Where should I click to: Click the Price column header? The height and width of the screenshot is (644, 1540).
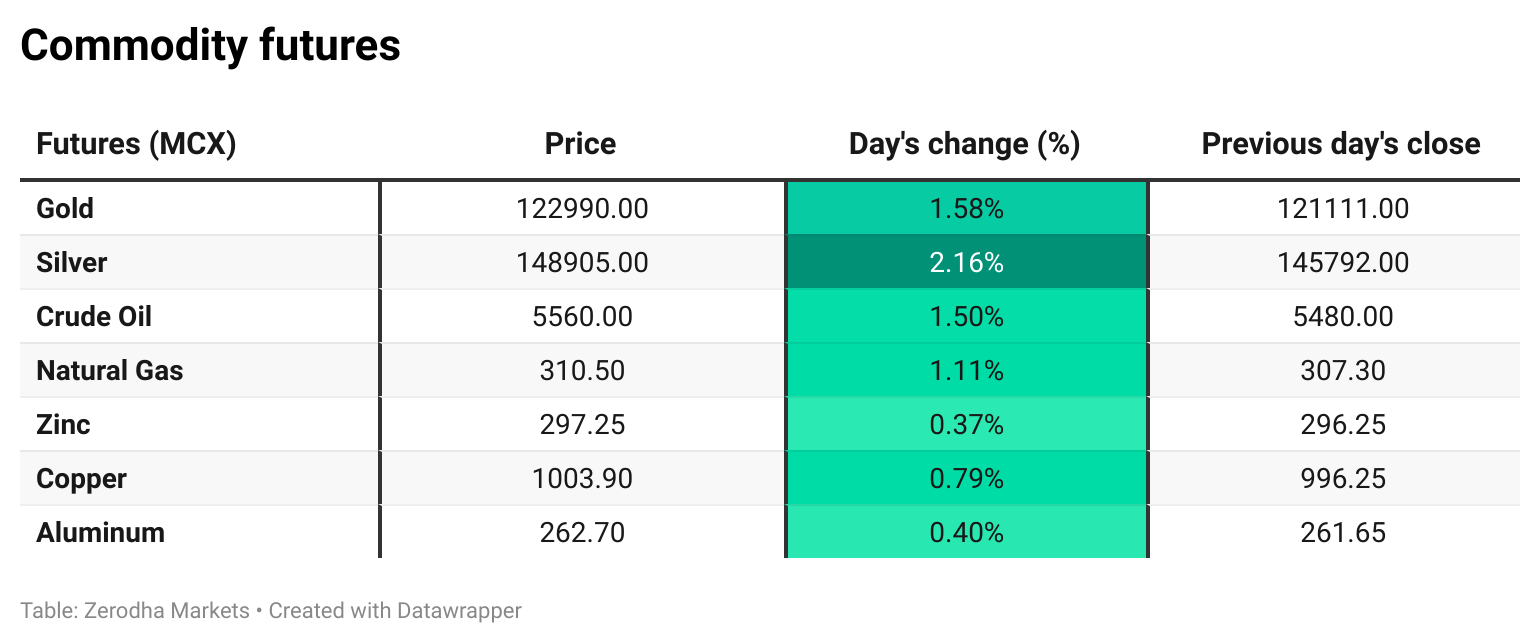pyautogui.click(x=580, y=144)
